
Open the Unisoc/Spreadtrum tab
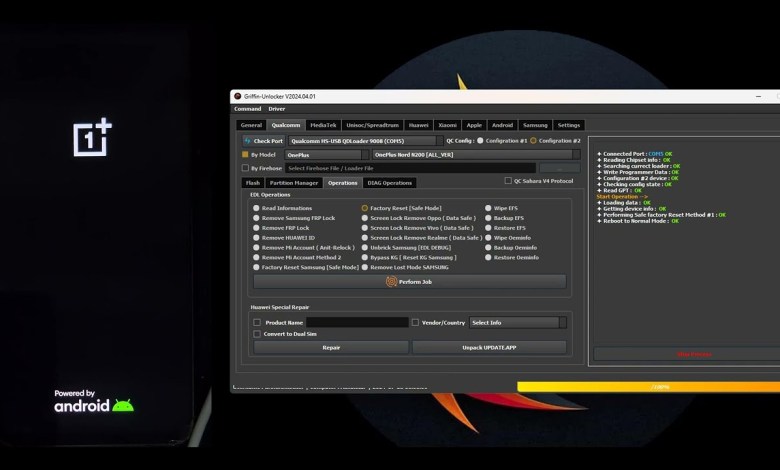pos(373,125)
